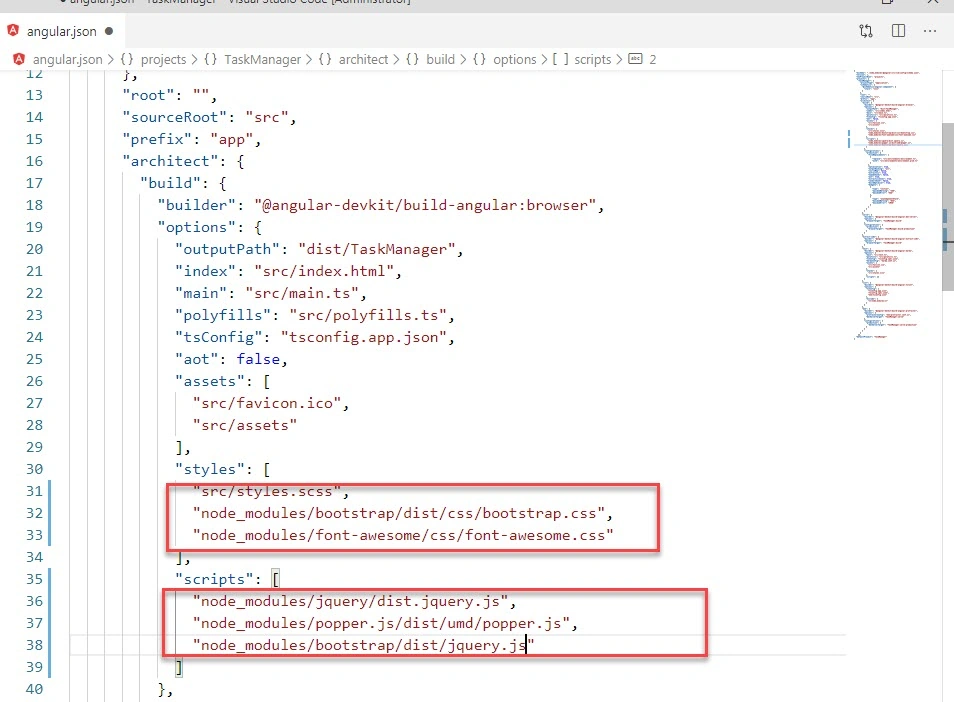
Task: Click the "src/favicon.ico" entry
Action: click(x=267, y=403)
